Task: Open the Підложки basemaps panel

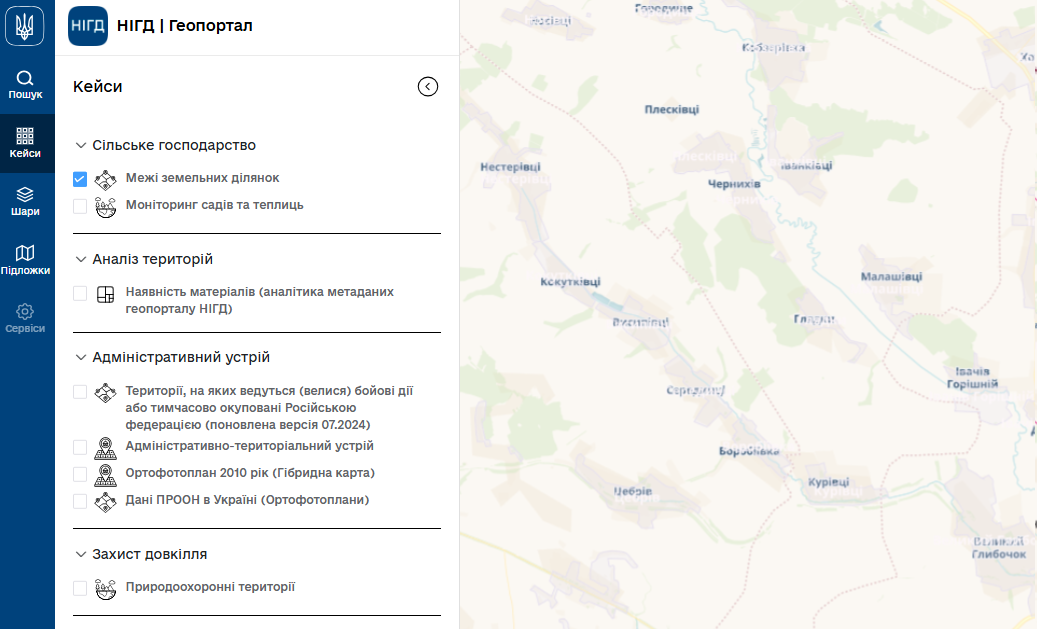Action: 26,260
